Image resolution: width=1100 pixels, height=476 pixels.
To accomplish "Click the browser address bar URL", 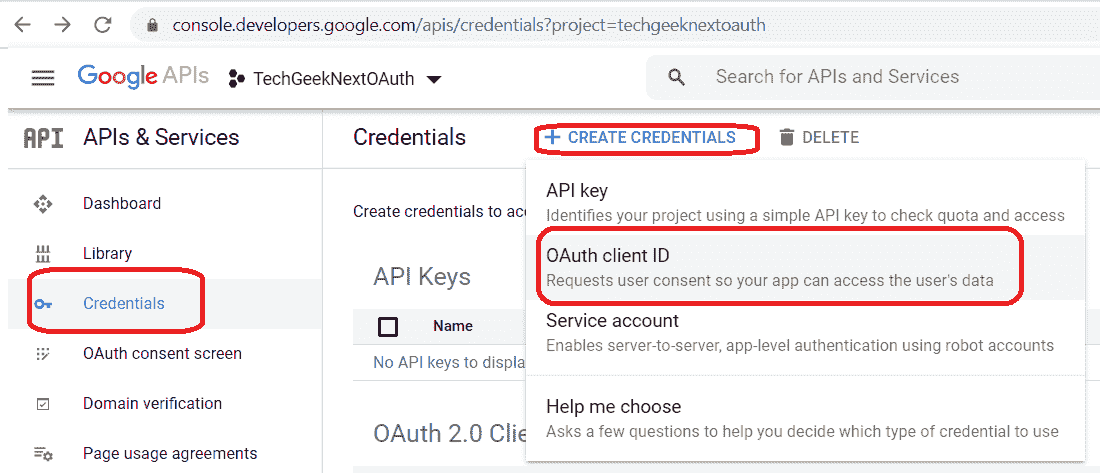I will pos(469,25).
